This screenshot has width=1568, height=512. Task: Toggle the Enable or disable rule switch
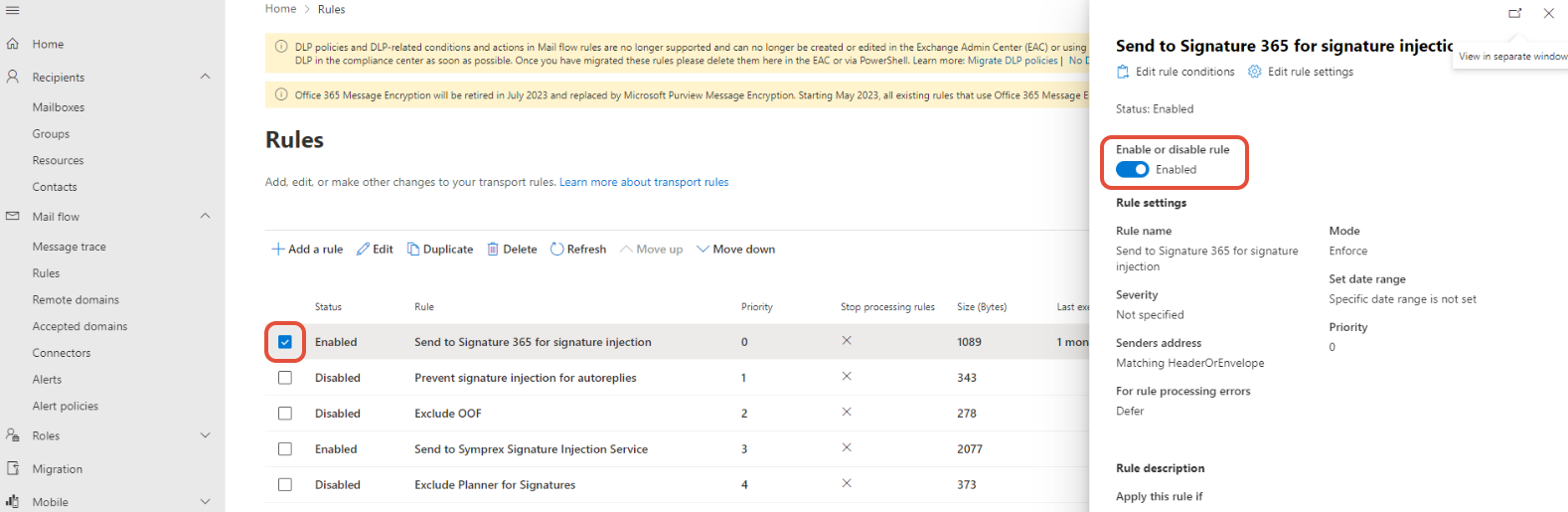coord(1132,169)
